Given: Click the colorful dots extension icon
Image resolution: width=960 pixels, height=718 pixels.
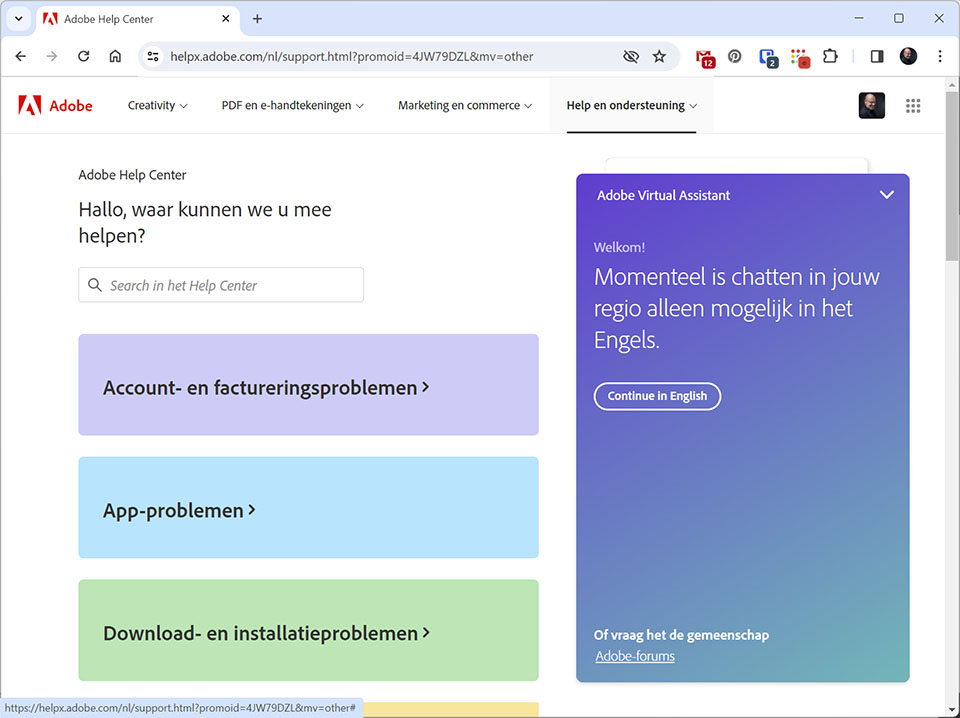Looking at the screenshot, I should pos(800,58).
